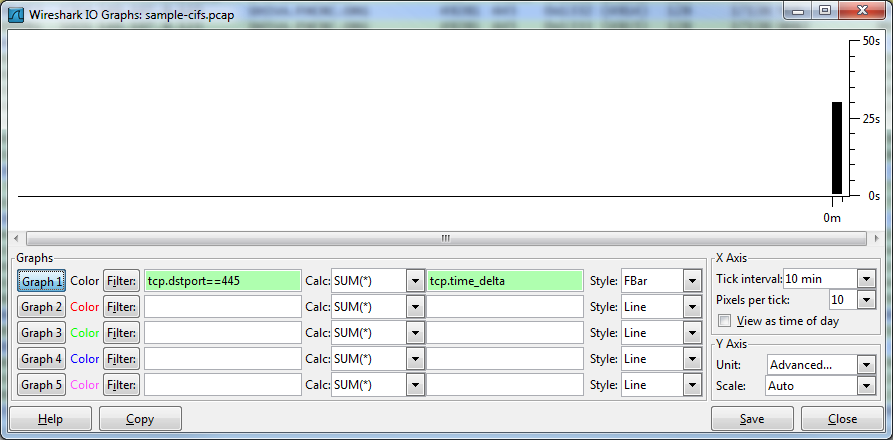Click the horizontal graph scrollbar
The width and height of the screenshot is (893, 440).
point(445,238)
